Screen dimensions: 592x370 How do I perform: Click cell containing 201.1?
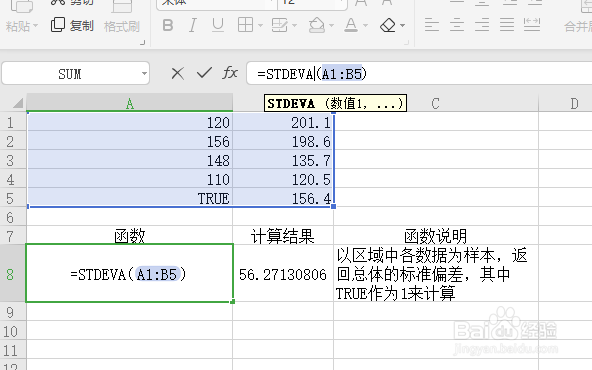coord(283,122)
